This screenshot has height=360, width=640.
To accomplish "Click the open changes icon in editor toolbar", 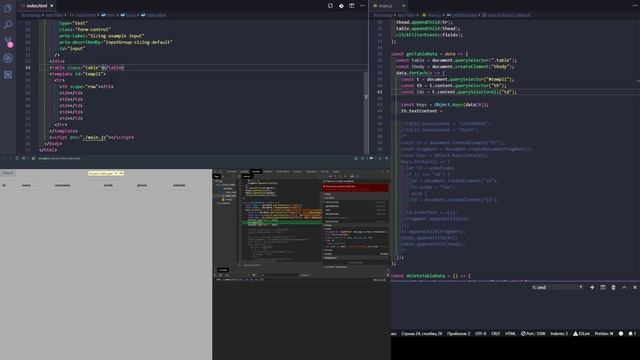I will (x=330, y=6).
